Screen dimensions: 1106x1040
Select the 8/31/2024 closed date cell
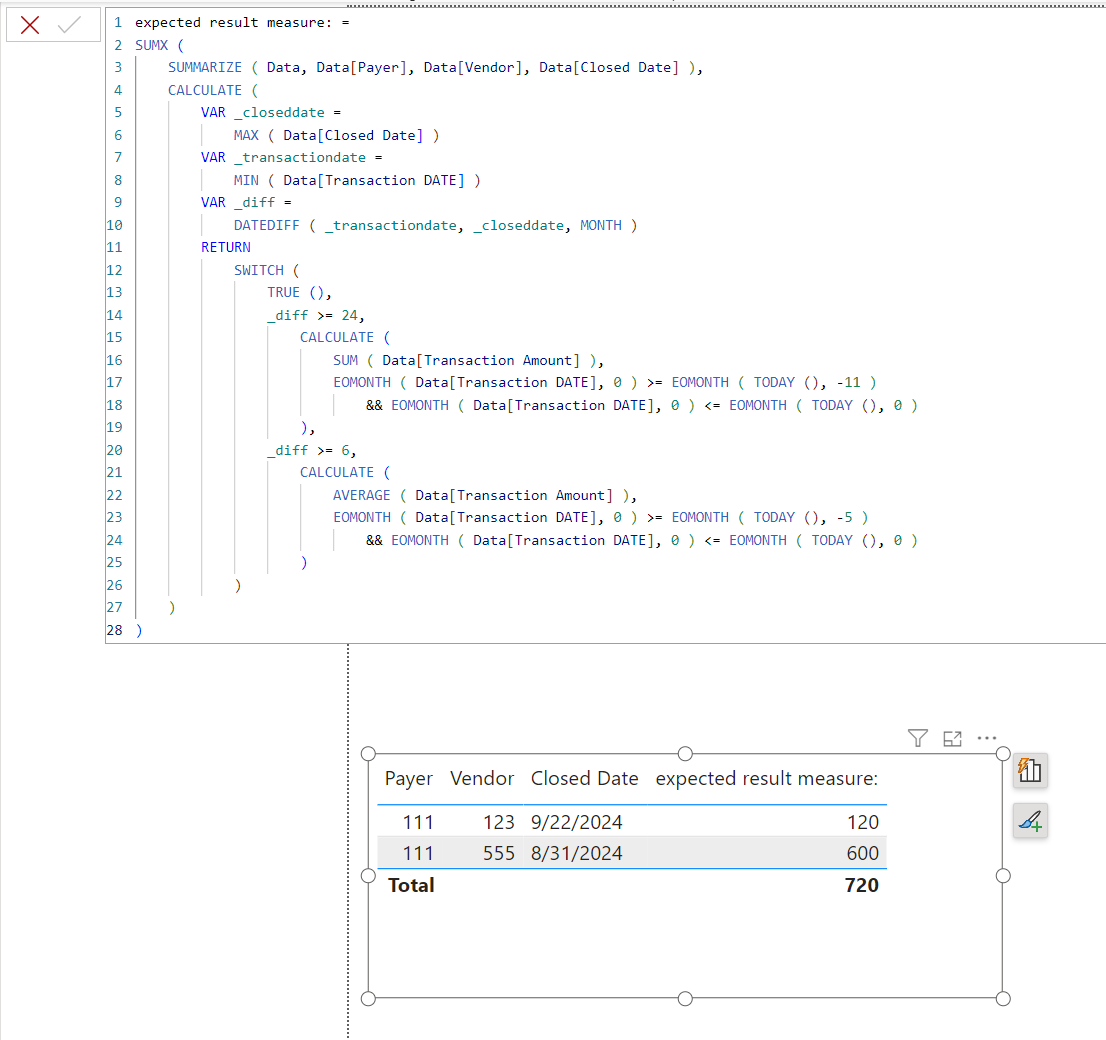[x=576, y=853]
